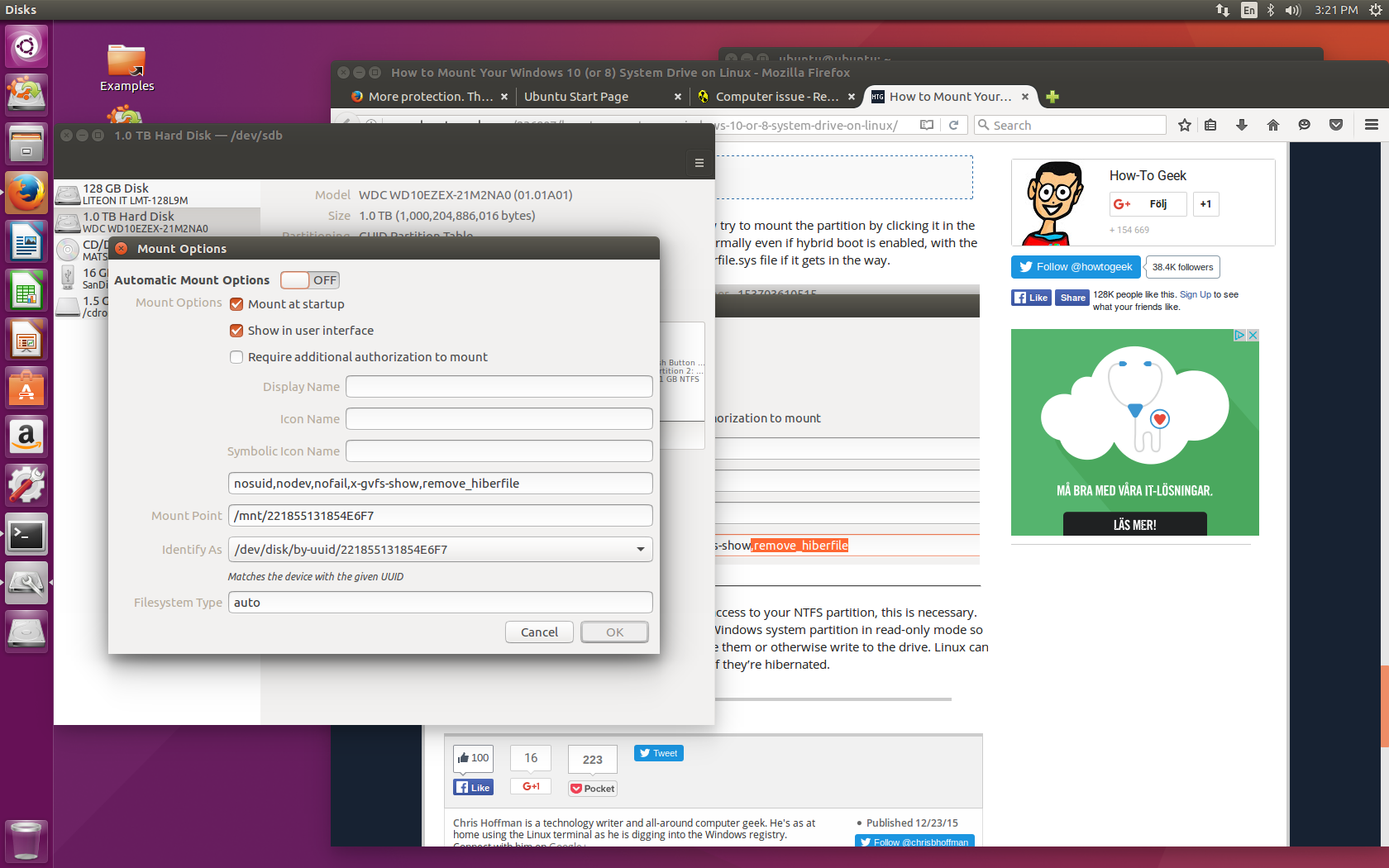The image size is (1389, 868).
Task: Save page to Pocket toolbar icon
Action: [x=1335, y=125]
